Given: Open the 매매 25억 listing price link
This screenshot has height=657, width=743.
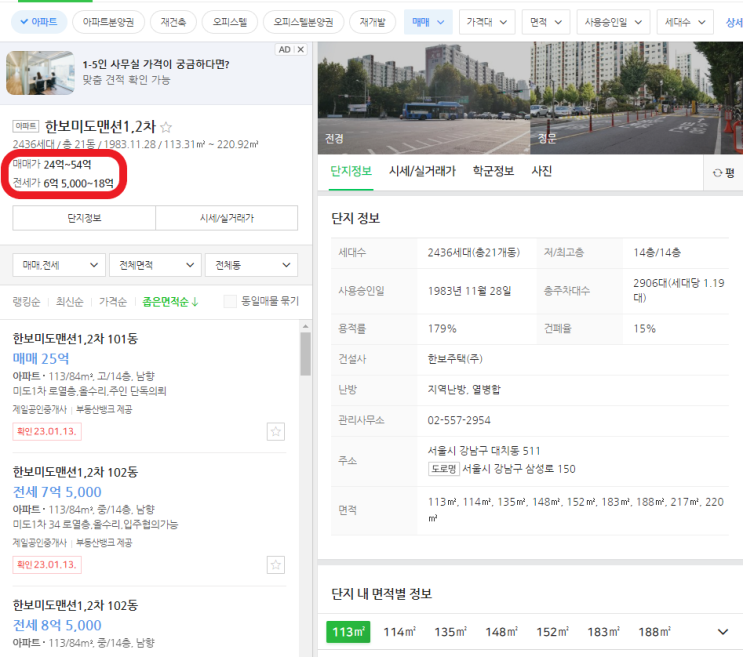Looking at the screenshot, I should (41, 359).
